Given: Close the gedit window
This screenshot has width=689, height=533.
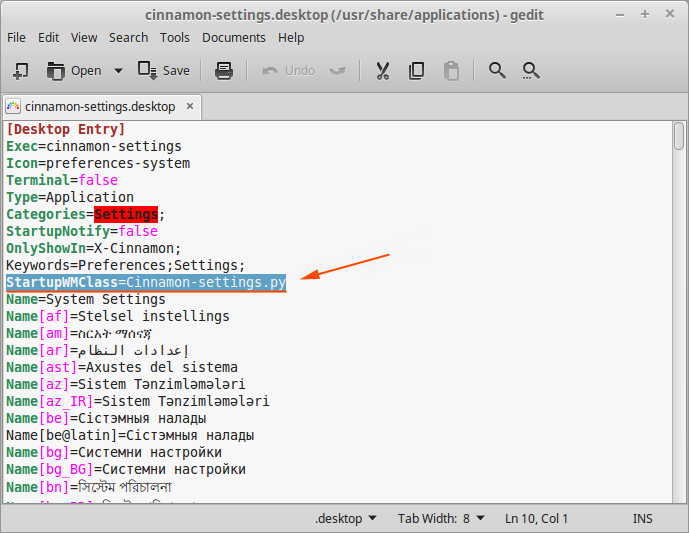Looking at the screenshot, I should point(670,15).
